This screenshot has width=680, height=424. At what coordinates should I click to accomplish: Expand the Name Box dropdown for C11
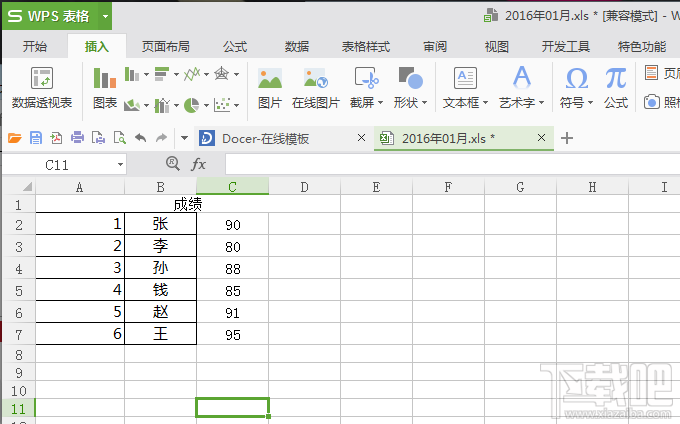120,165
